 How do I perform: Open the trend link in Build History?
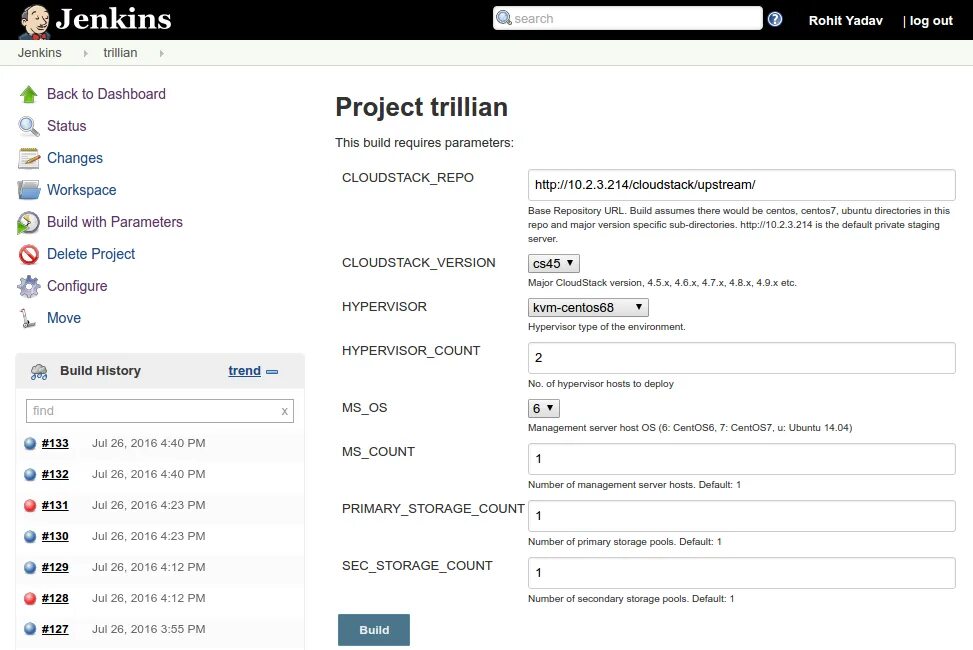244,371
